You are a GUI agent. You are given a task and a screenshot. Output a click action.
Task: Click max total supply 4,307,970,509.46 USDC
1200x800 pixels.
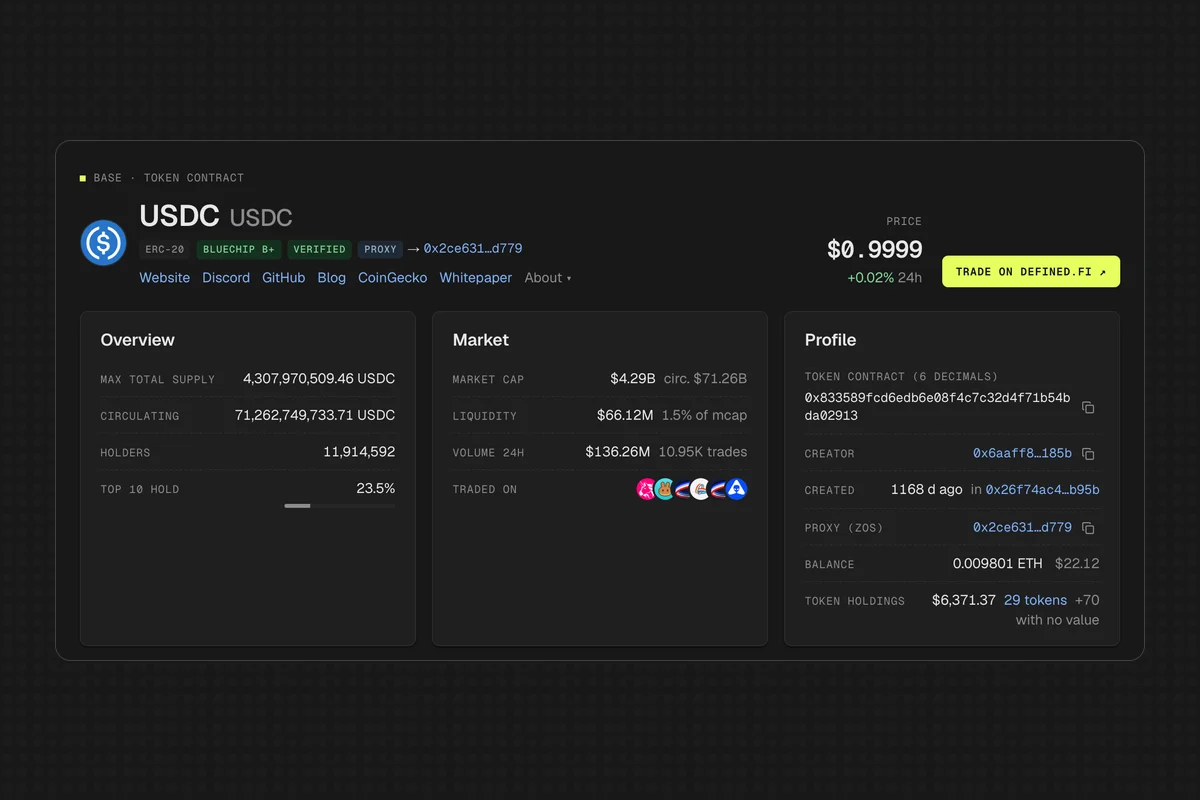click(x=319, y=379)
